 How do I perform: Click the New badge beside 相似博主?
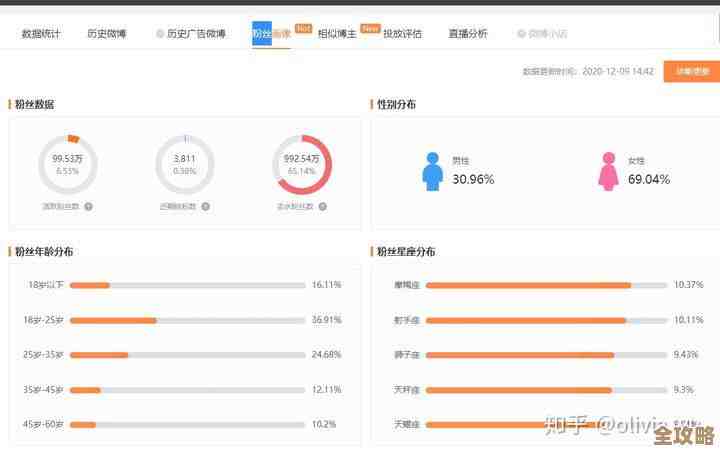[370, 28]
